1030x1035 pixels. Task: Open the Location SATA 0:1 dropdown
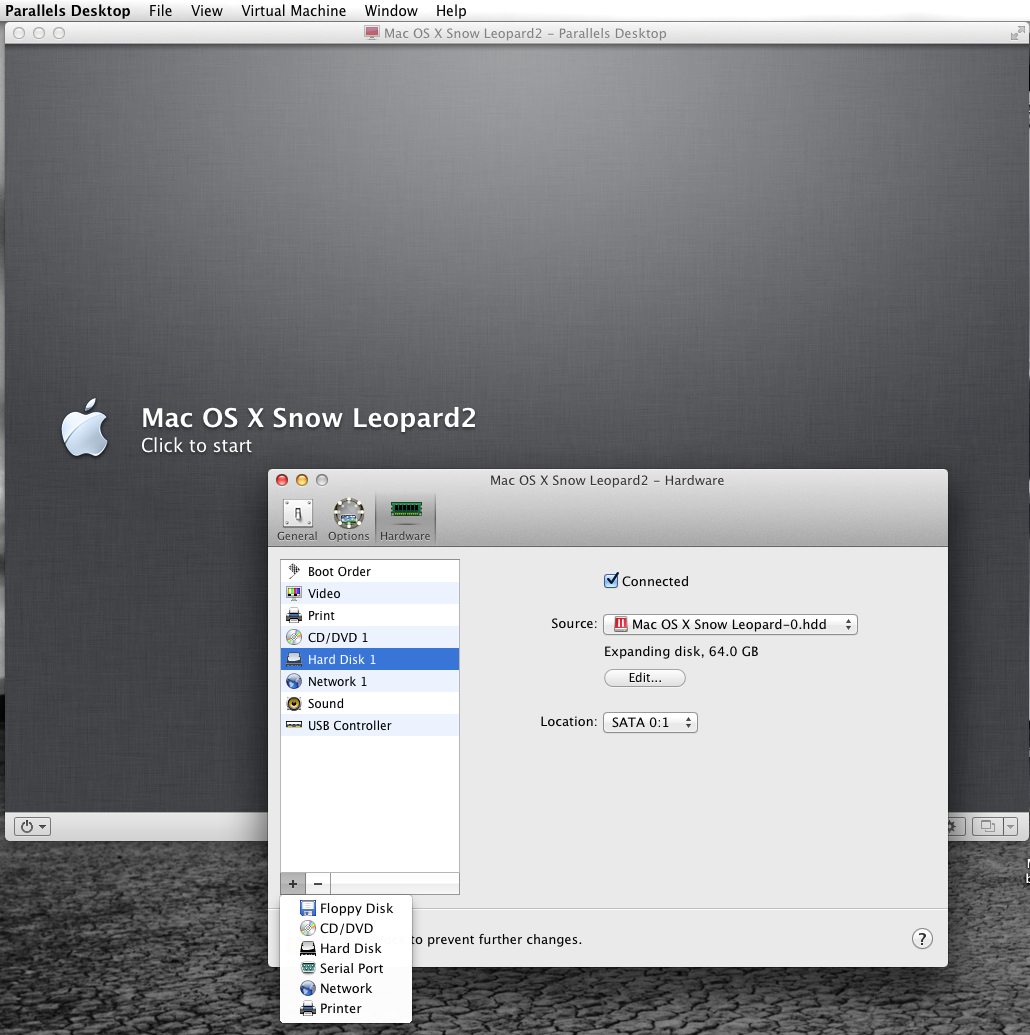[x=650, y=722]
